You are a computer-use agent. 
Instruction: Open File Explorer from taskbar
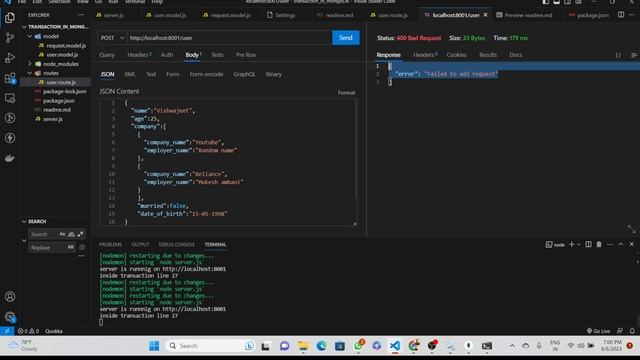coord(303,346)
